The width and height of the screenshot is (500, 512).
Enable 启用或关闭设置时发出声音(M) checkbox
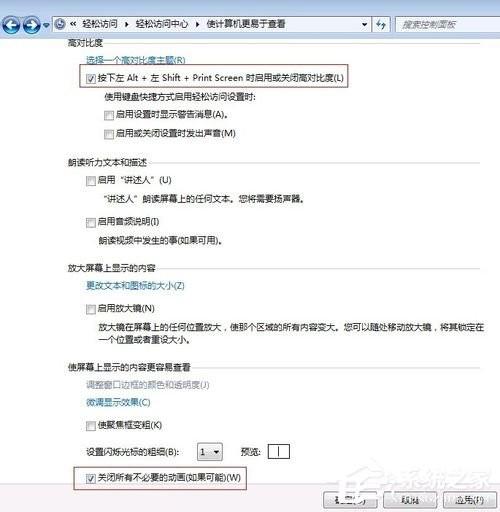(109, 134)
